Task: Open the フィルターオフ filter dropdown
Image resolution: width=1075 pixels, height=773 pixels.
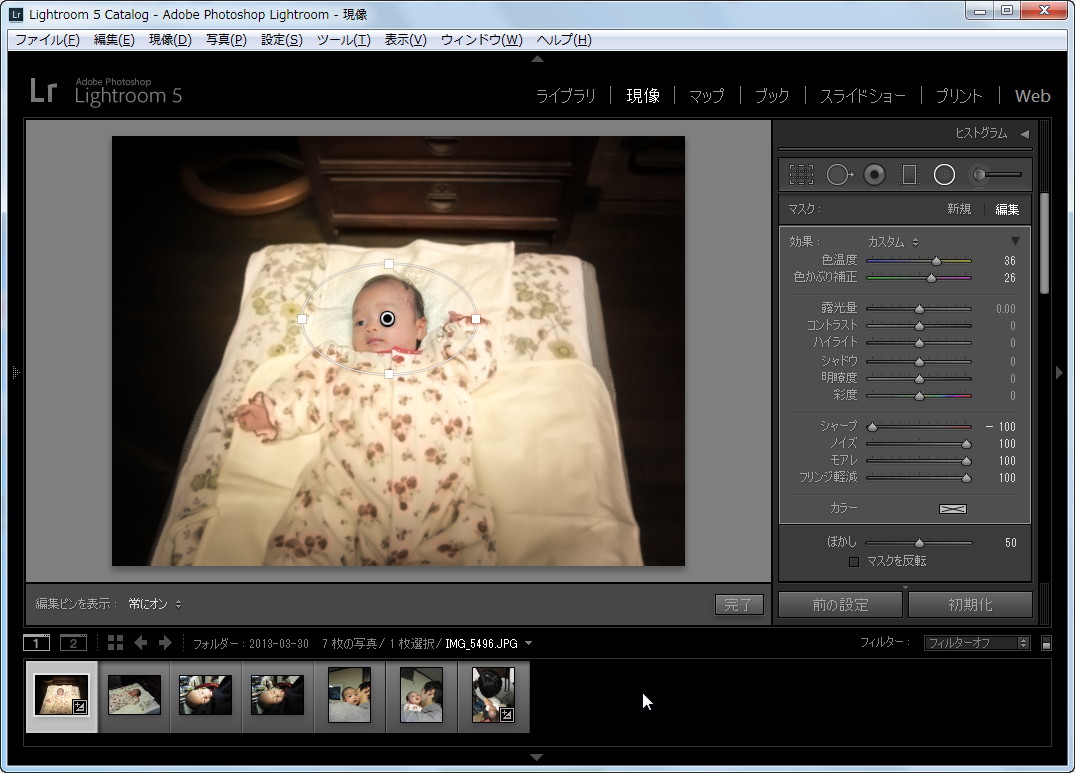Action: pos(976,643)
